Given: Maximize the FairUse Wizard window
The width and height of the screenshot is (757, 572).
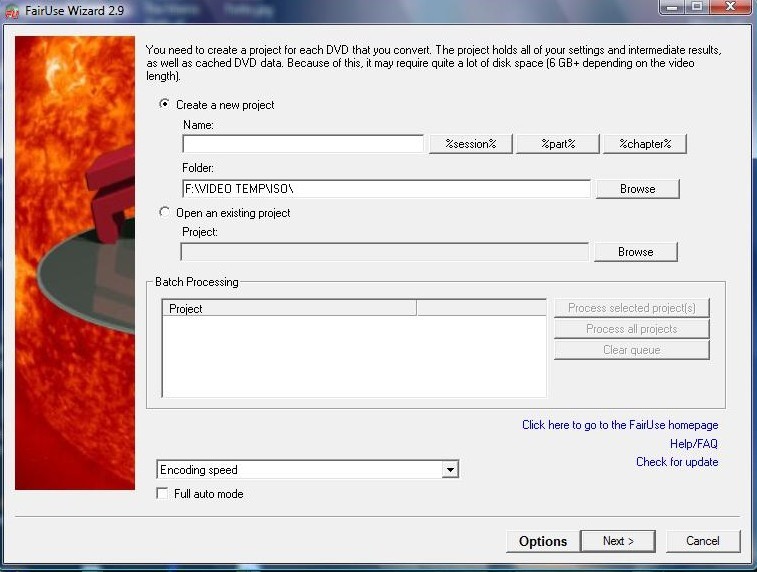Looking at the screenshot, I should [x=697, y=7].
